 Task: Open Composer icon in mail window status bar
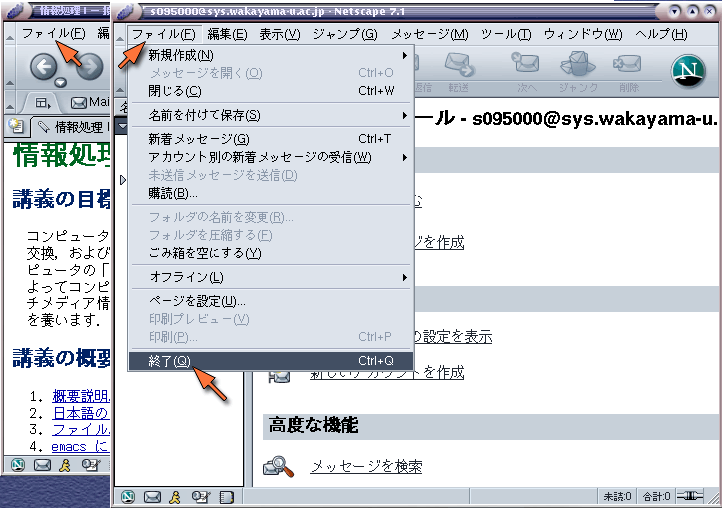tap(201, 496)
